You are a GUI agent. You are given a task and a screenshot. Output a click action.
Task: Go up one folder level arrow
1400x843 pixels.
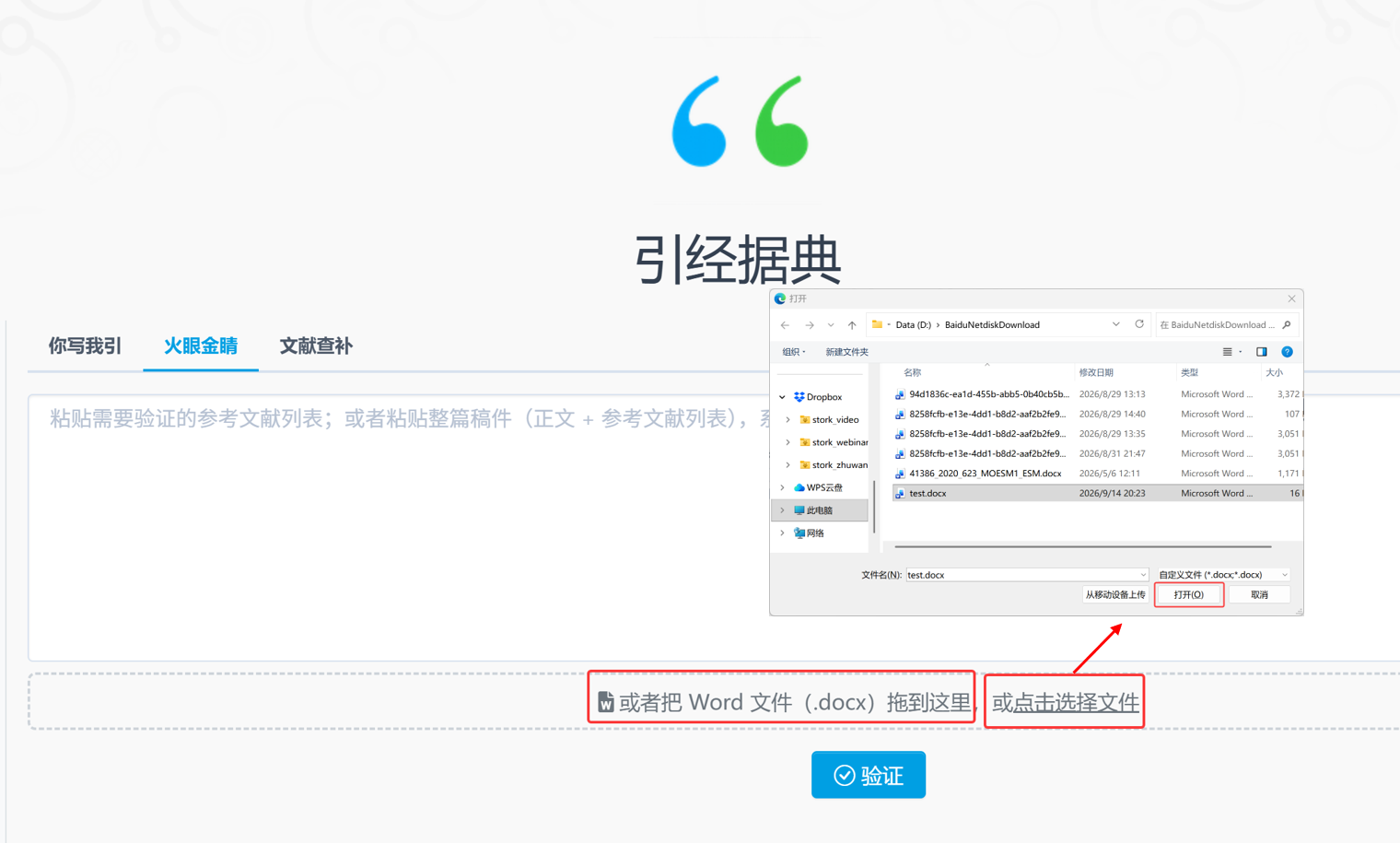click(852, 325)
